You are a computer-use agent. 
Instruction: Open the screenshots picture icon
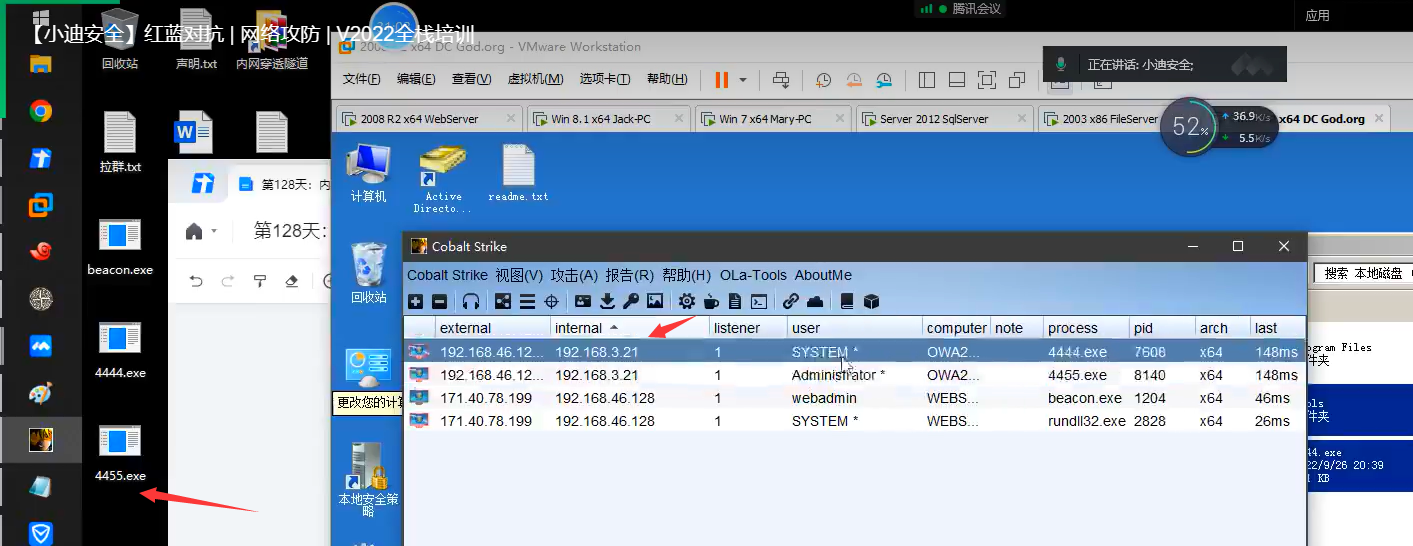click(655, 301)
